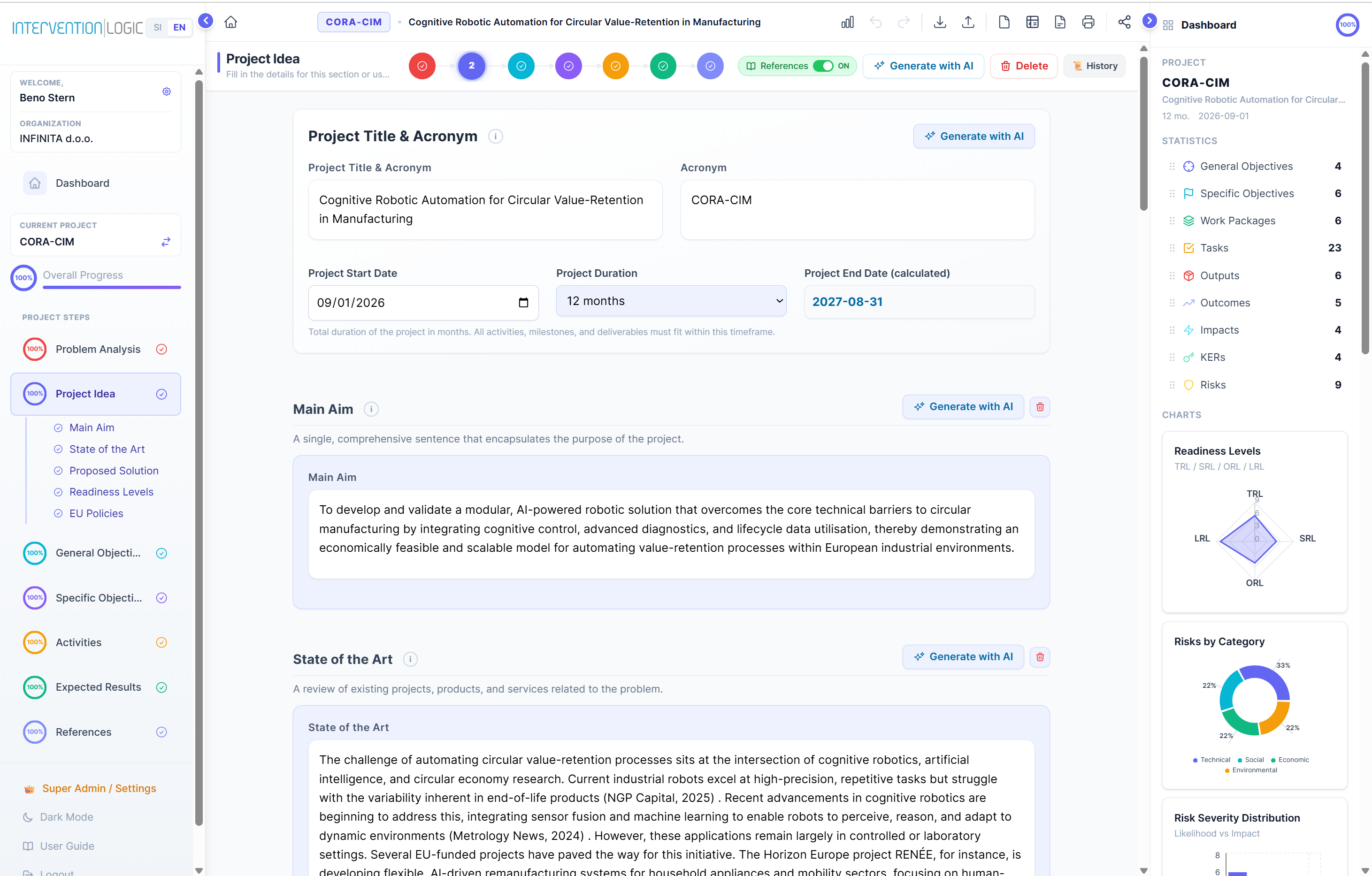Open the bar chart statistics icon
The image size is (1372, 876).
coord(847,22)
